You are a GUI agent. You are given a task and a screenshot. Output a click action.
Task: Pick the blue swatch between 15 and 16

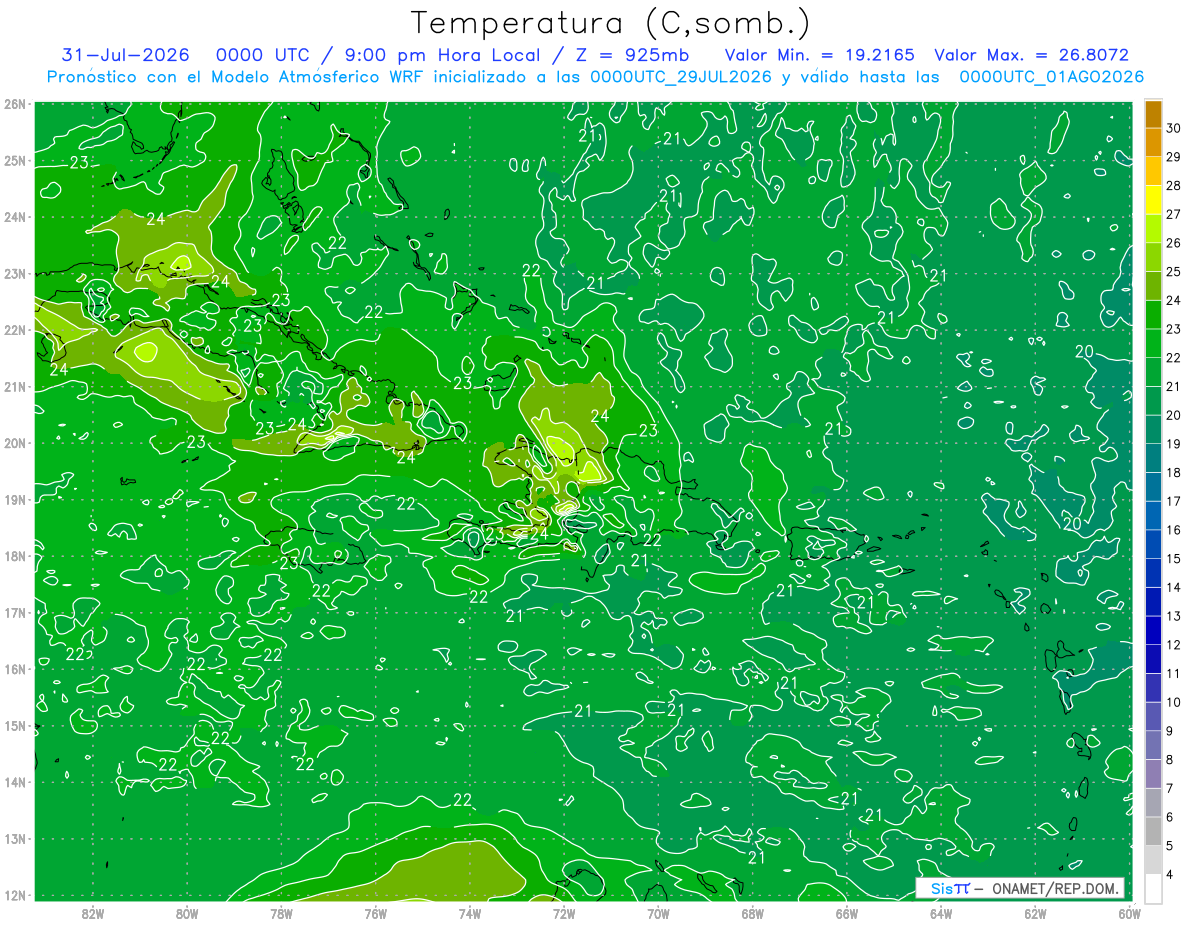point(1153,544)
